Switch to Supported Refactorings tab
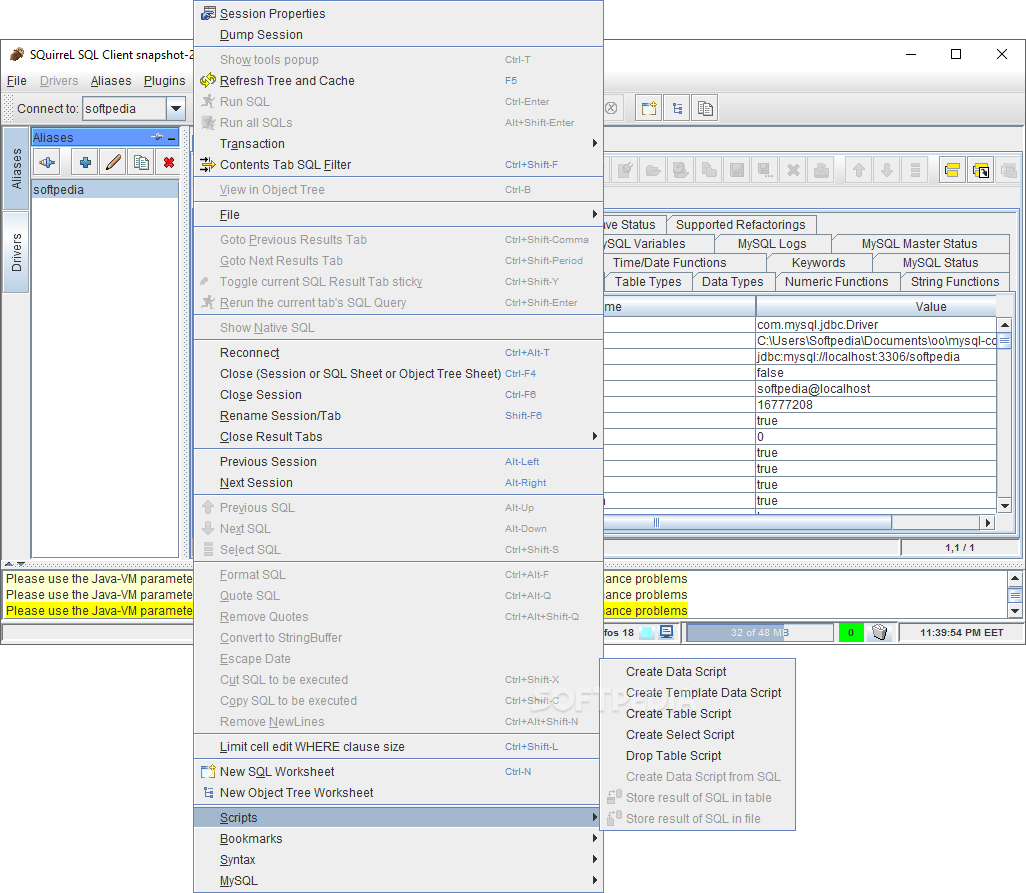The image size is (1026, 893). pos(740,224)
